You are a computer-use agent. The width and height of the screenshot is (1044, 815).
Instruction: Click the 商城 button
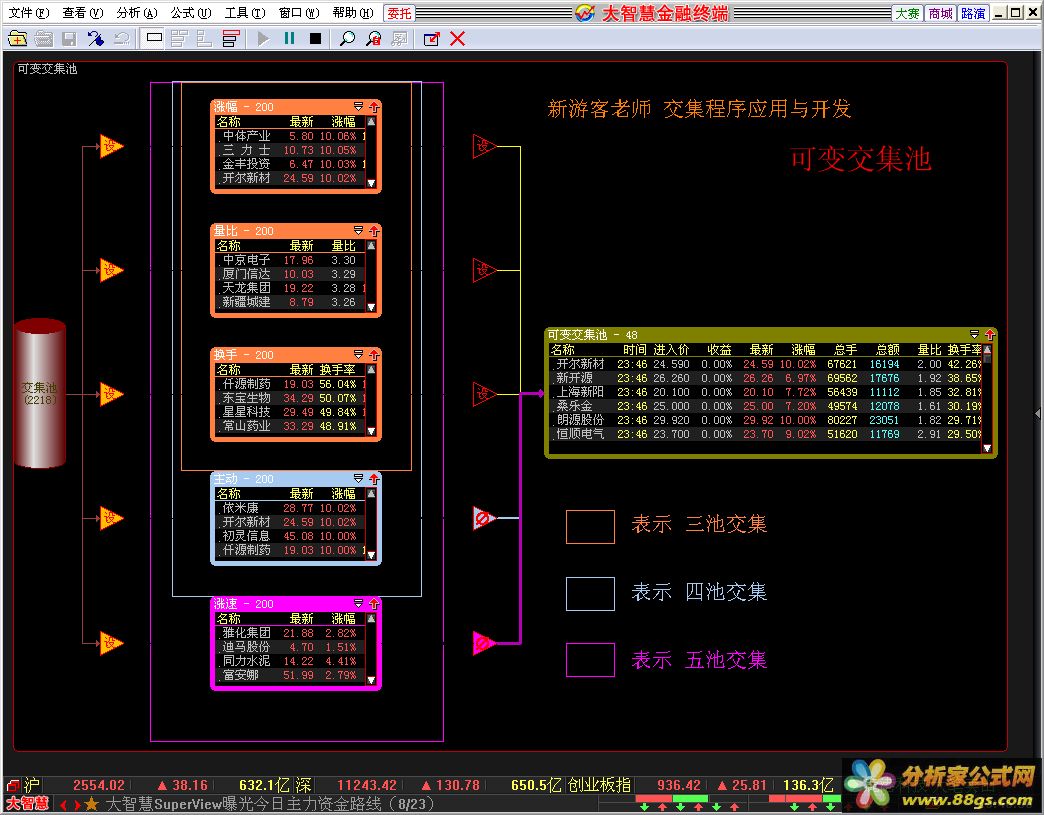[x=940, y=13]
